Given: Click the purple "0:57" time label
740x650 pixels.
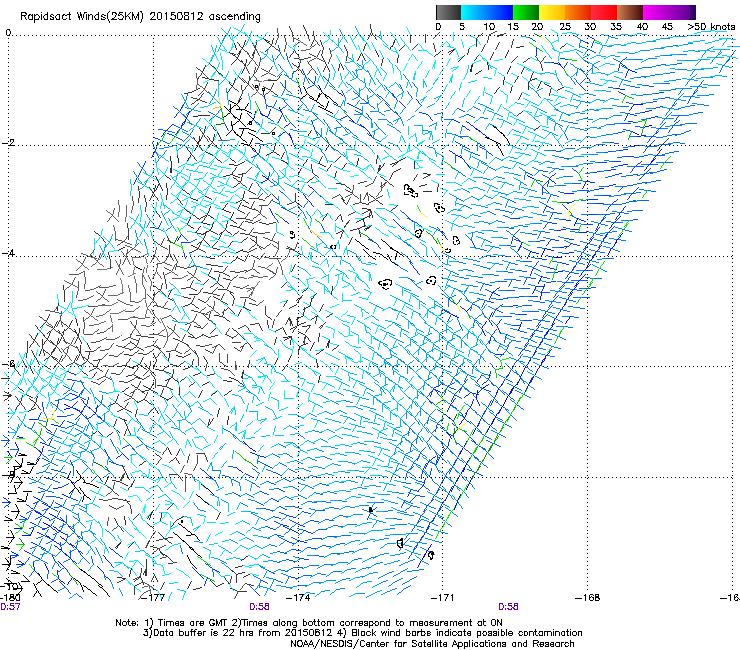Looking at the screenshot, I should pyautogui.click(x=10, y=607).
